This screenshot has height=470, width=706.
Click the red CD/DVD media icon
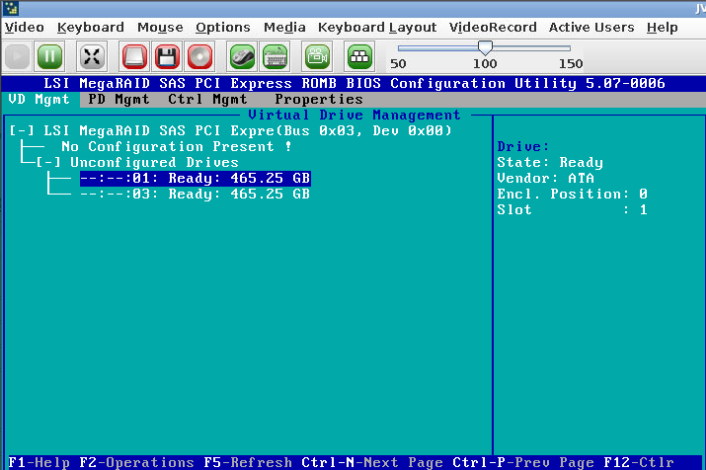pyautogui.click(x=200, y=56)
